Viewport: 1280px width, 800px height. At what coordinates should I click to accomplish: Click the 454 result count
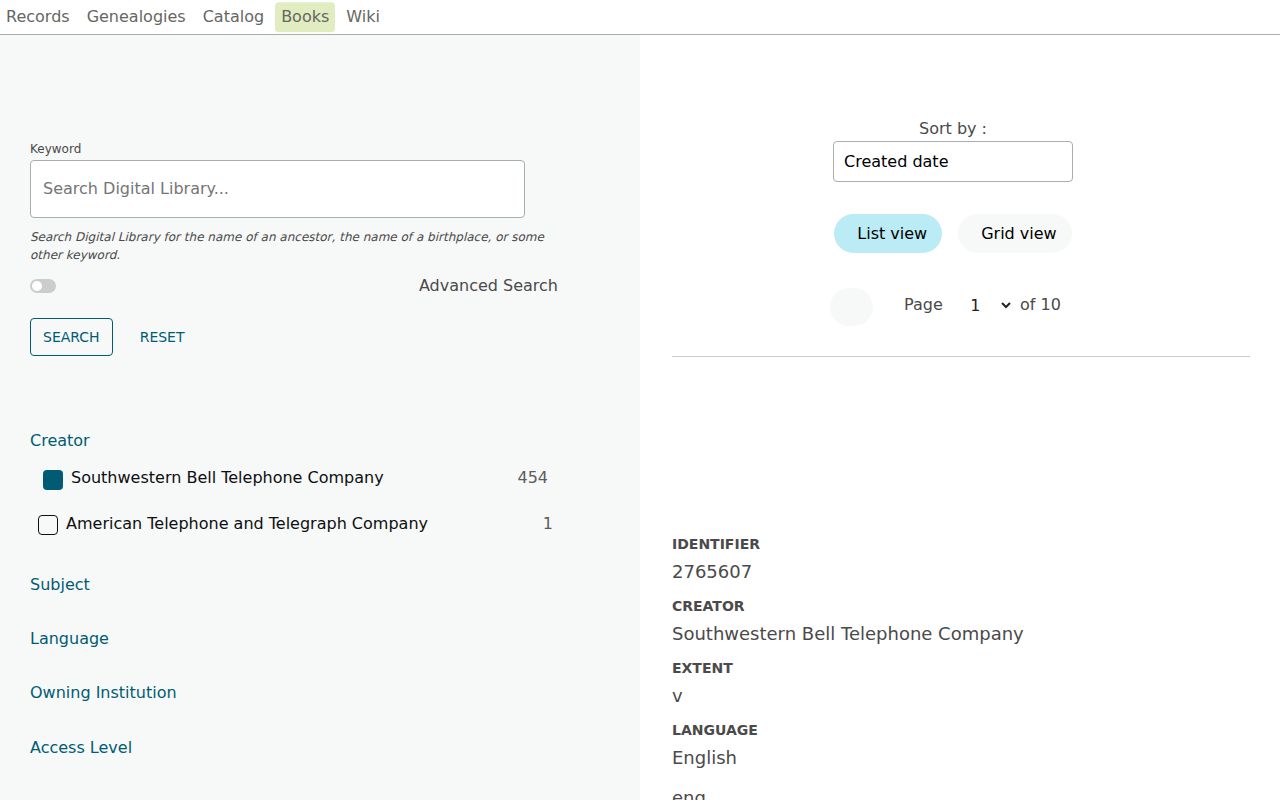click(x=532, y=478)
